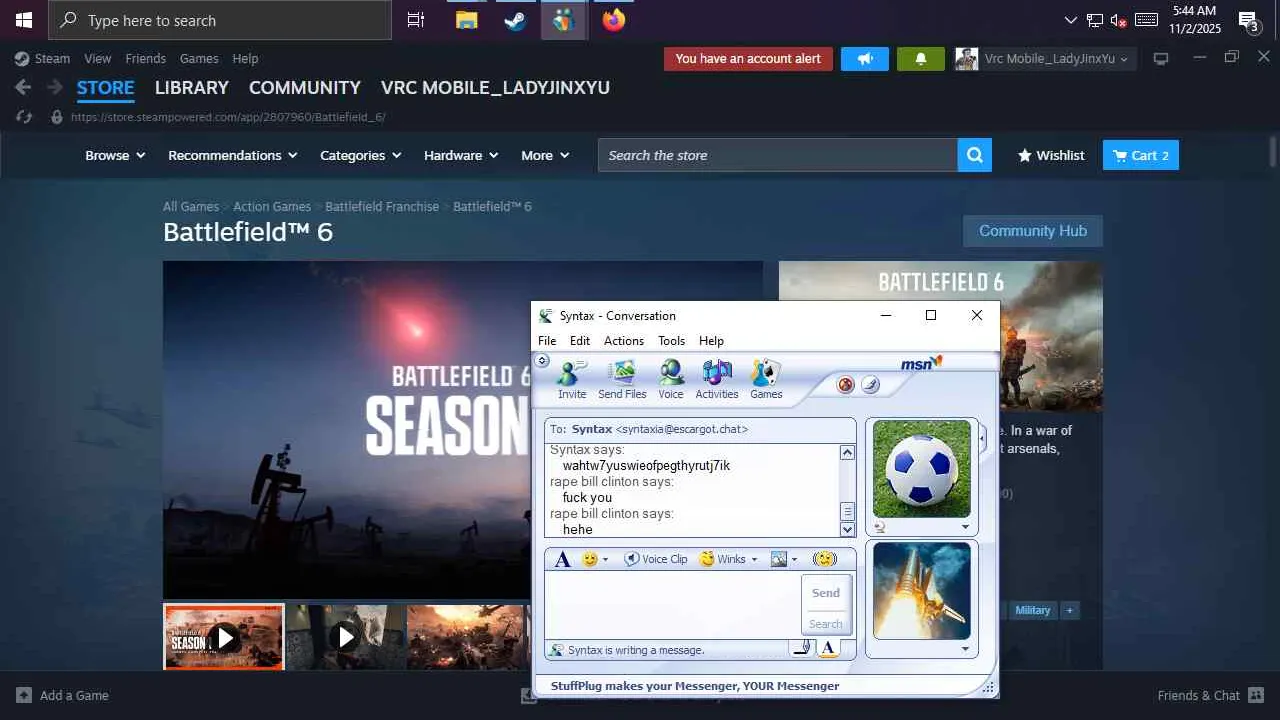
Task: Click the Action Games breadcrumb link
Action: click(x=272, y=206)
